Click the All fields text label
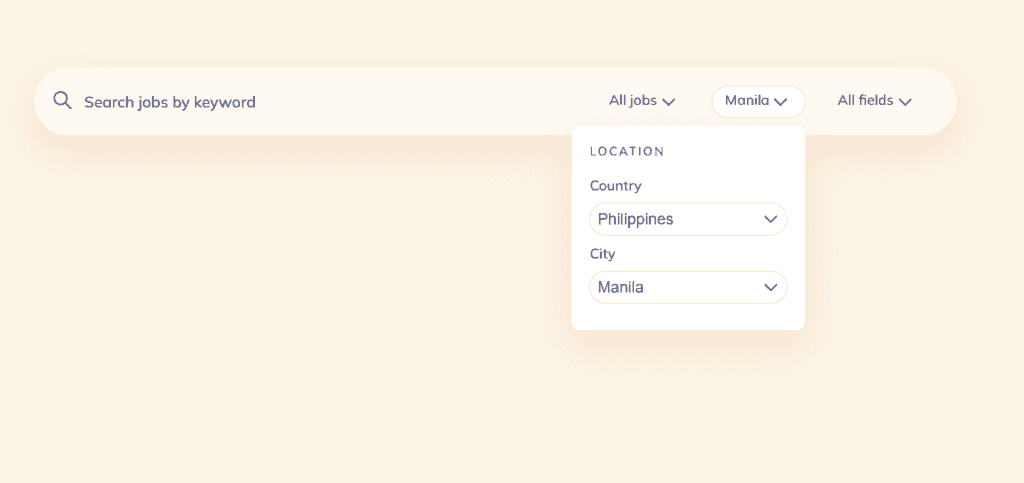Viewport: 1024px width, 483px height. (865, 101)
